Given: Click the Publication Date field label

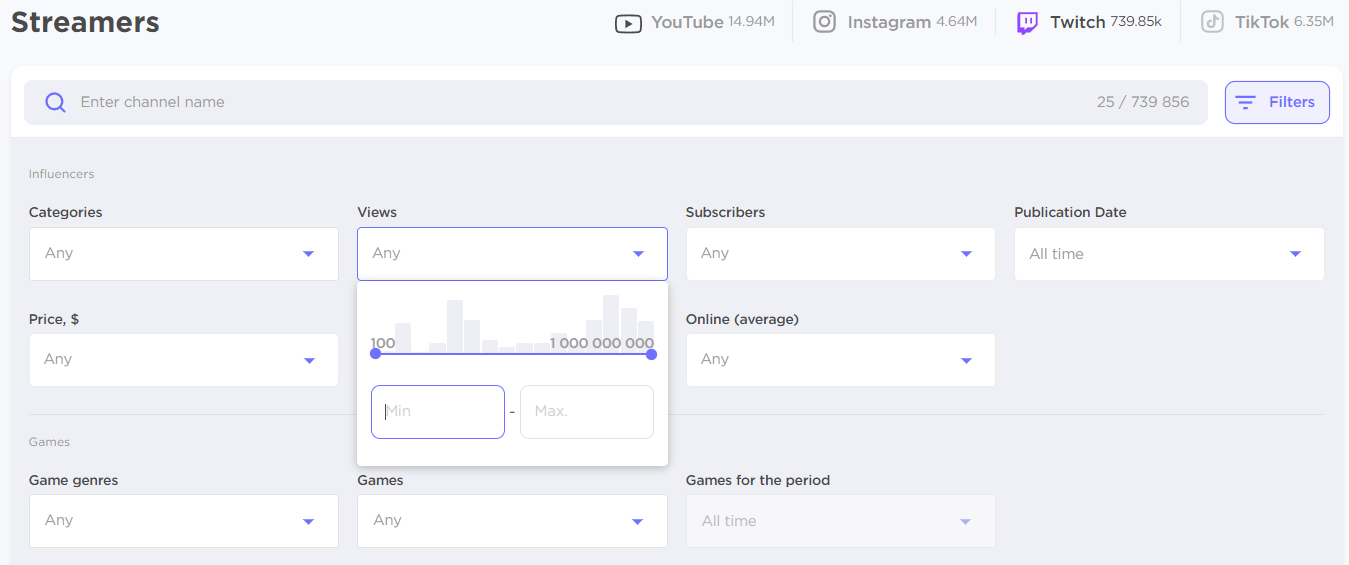Looking at the screenshot, I should click(x=1070, y=213).
